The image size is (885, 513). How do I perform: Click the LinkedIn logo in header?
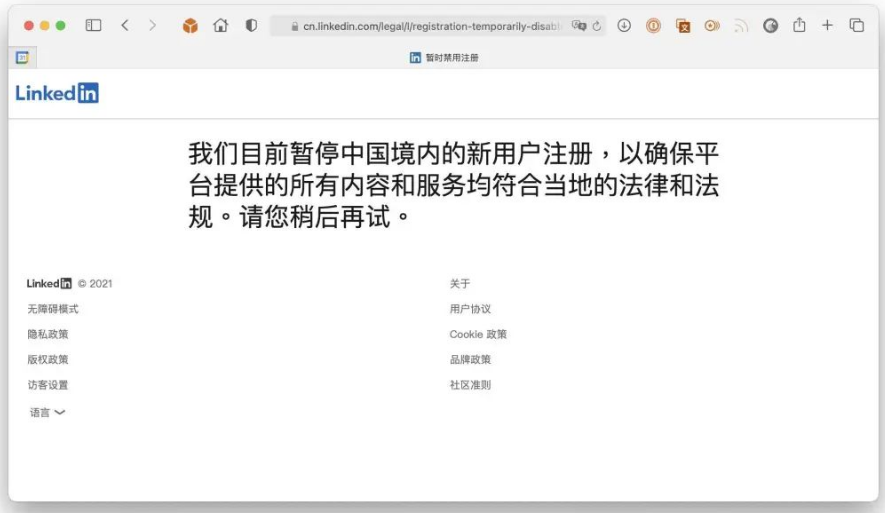[x=57, y=94]
